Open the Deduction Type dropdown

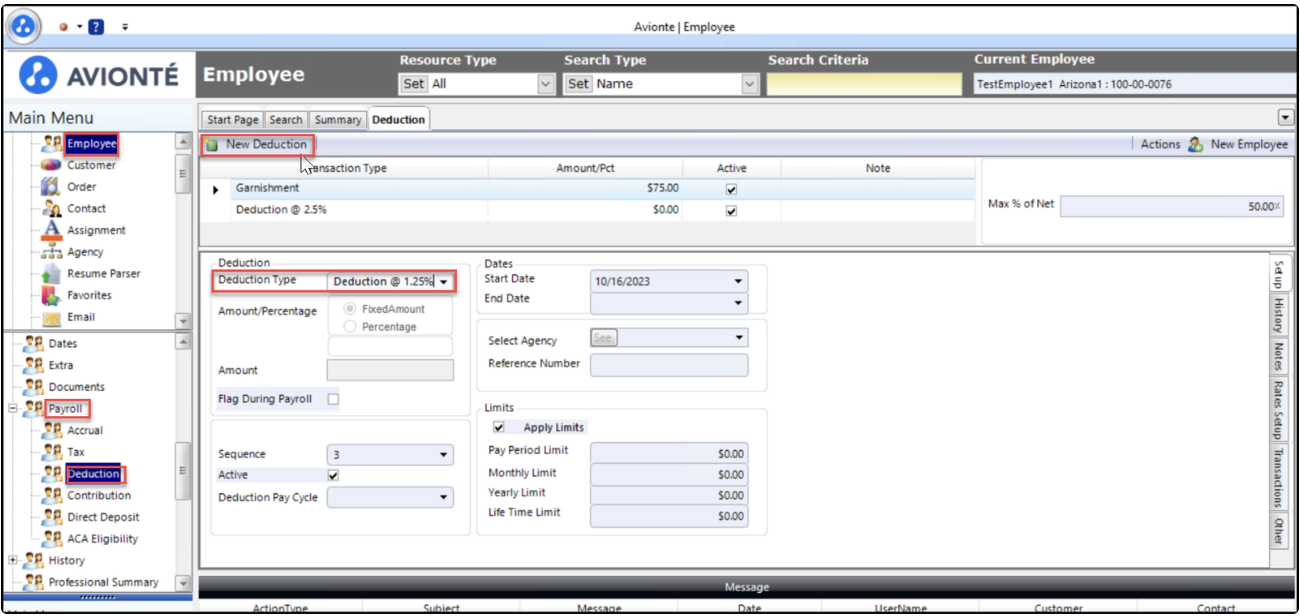tap(443, 282)
